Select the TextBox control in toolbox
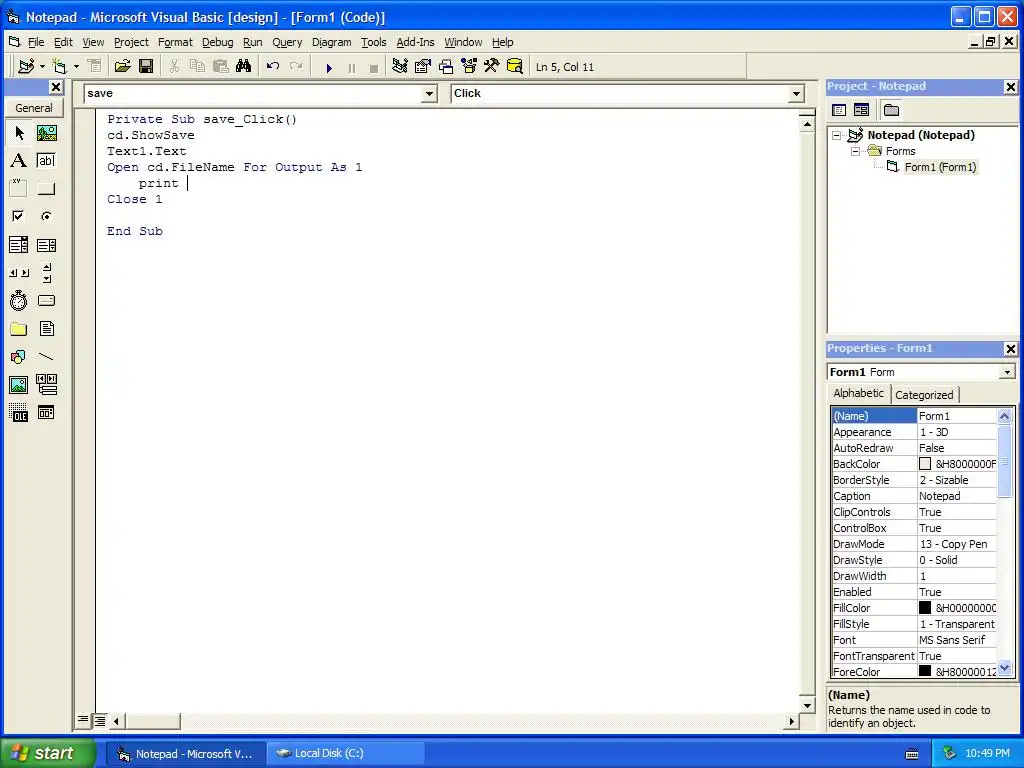The height and width of the screenshot is (768, 1024). click(x=46, y=161)
